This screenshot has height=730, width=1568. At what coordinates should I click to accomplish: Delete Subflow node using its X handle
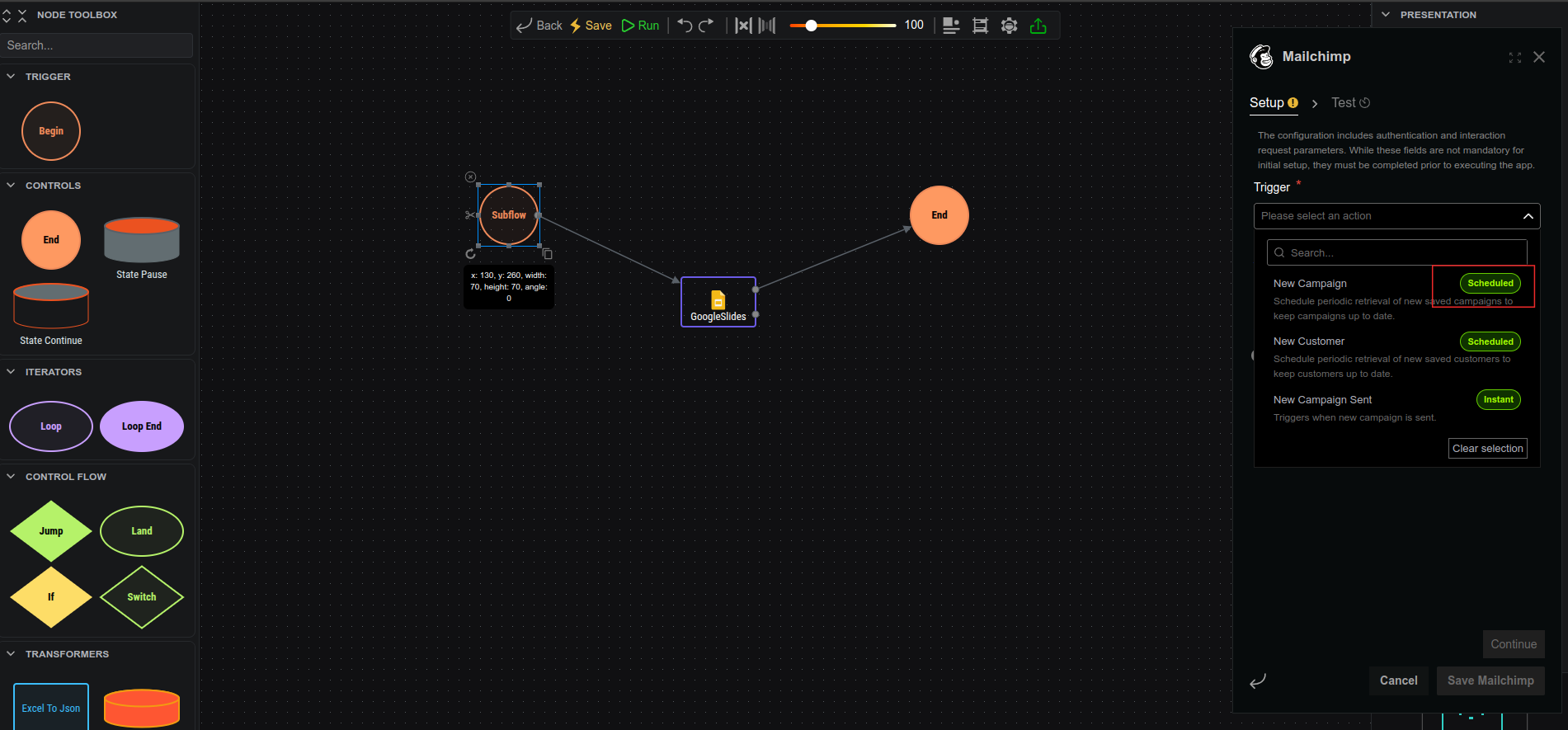point(470,177)
